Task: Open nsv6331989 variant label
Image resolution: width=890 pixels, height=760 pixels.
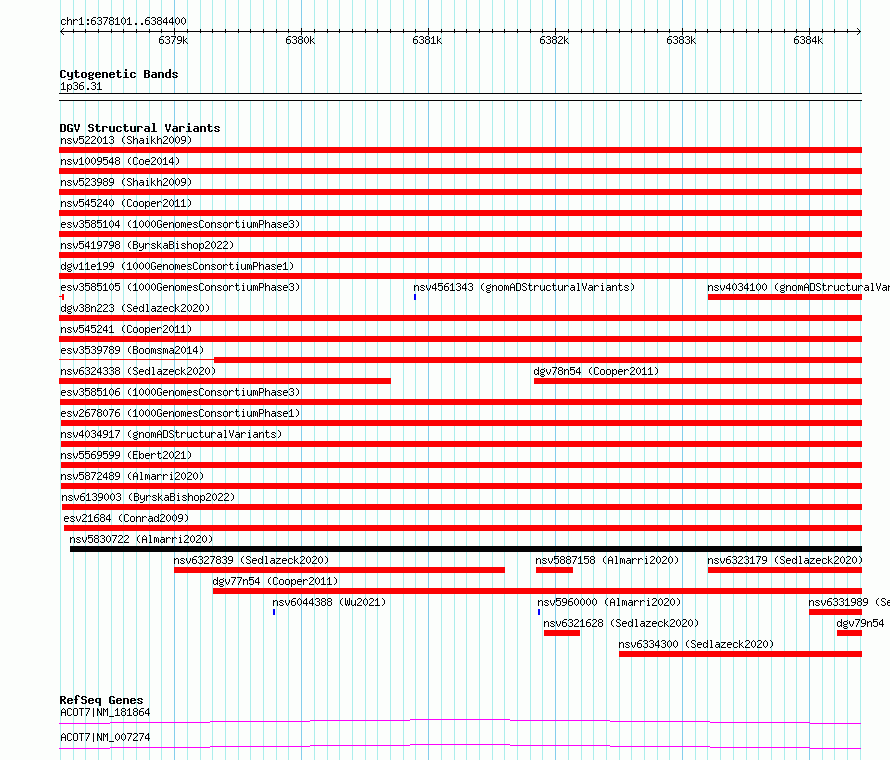Action: coord(849,602)
